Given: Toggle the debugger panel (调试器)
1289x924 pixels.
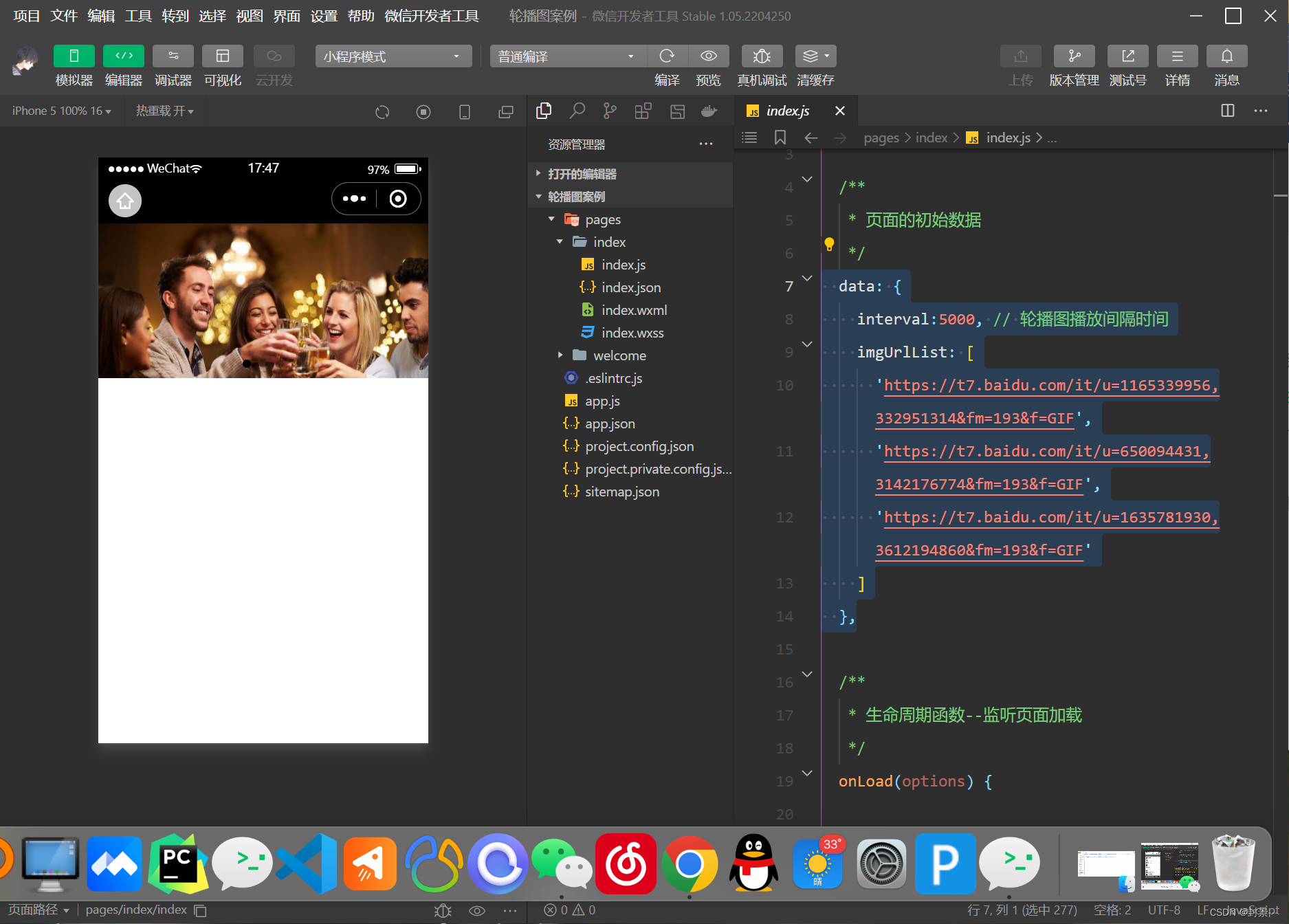Looking at the screenshot, I should pos(173,56).
